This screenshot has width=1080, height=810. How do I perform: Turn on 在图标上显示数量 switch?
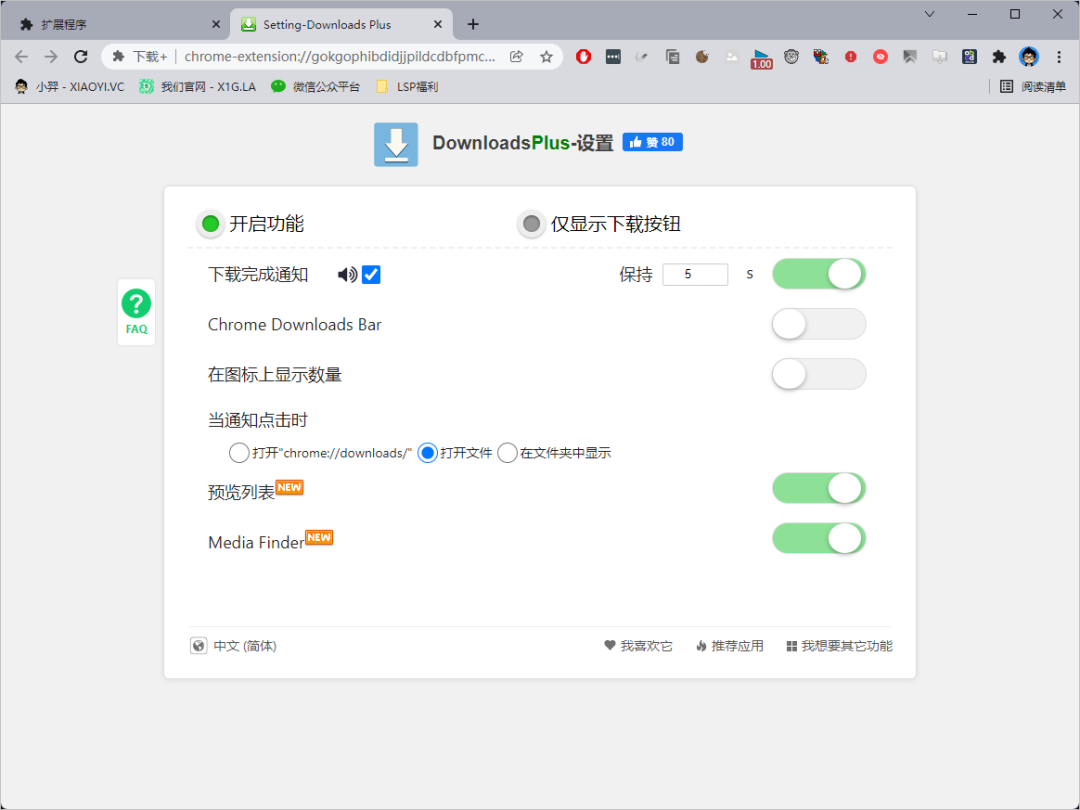tap(818, 374)
